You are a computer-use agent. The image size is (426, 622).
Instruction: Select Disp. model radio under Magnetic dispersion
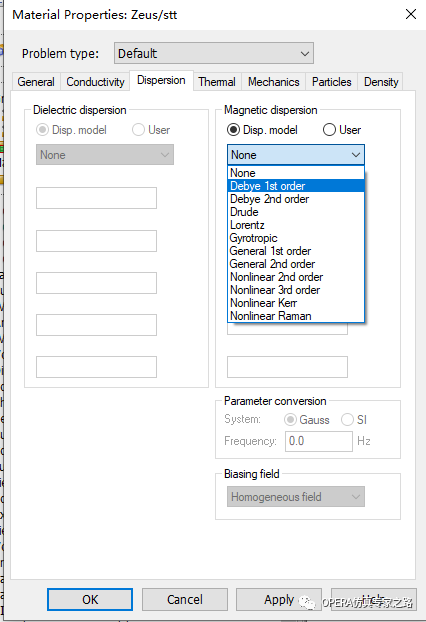[x=262, y=130]
